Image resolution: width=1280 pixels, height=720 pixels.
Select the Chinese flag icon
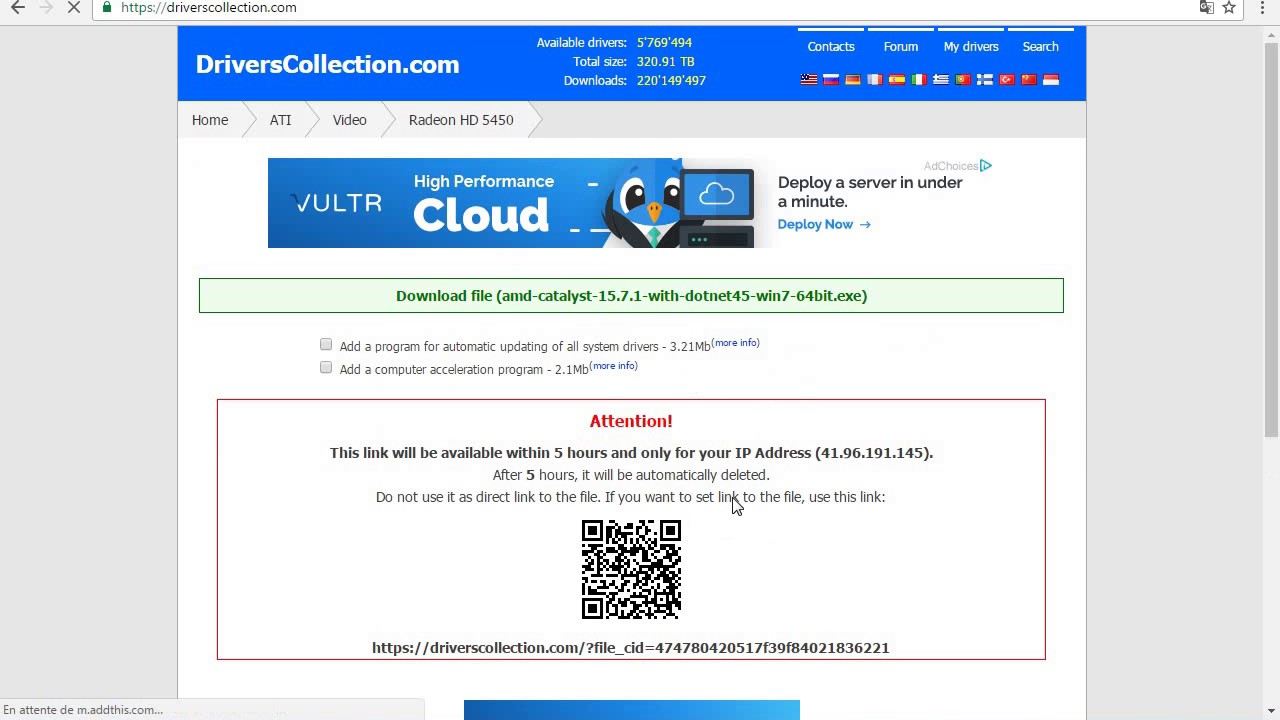[1029, 80]
